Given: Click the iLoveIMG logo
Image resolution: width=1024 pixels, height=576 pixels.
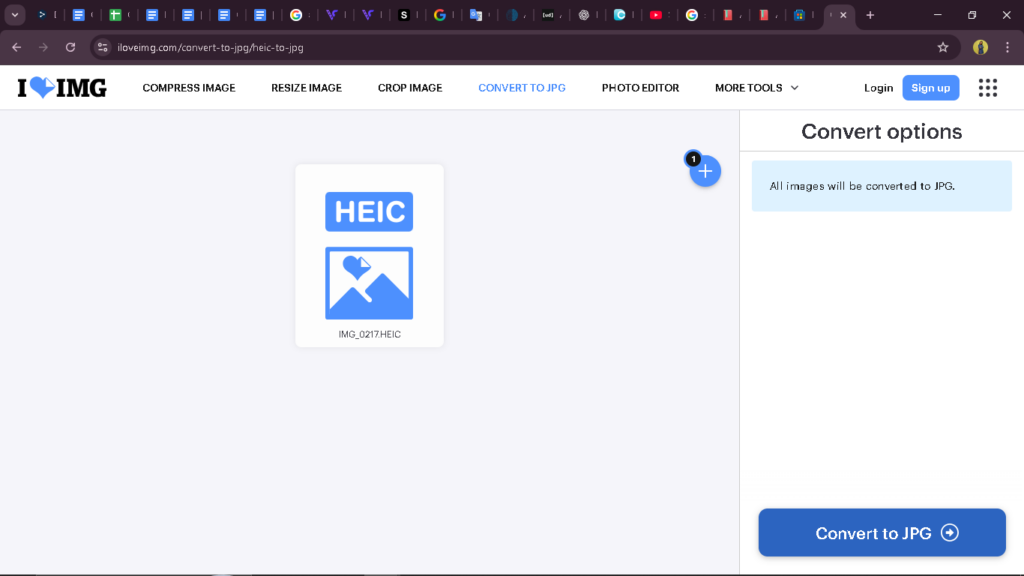Looking at the screenshot, I should [x=62, y=88].
